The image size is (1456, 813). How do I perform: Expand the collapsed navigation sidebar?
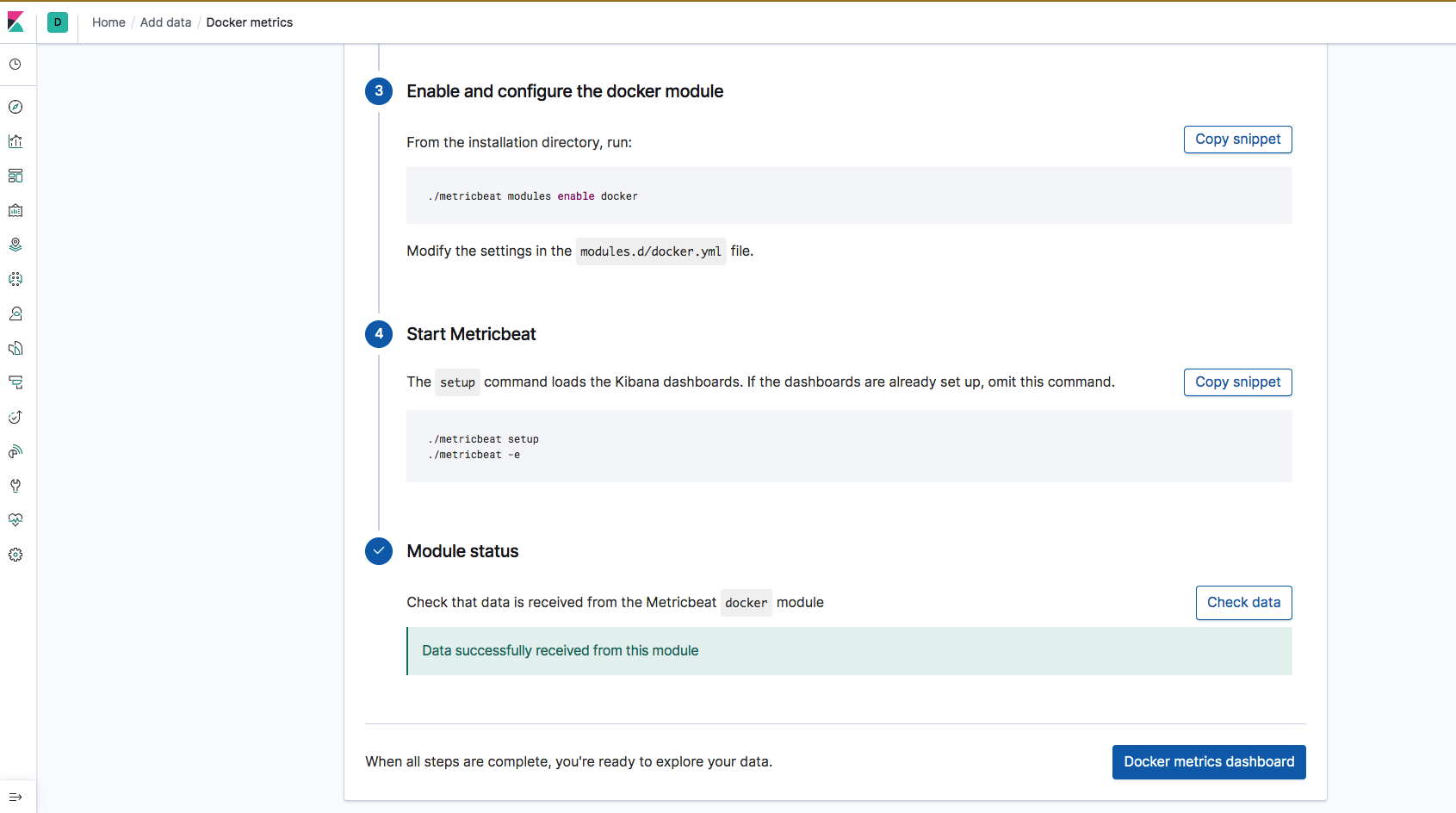(x=15, y=797)
